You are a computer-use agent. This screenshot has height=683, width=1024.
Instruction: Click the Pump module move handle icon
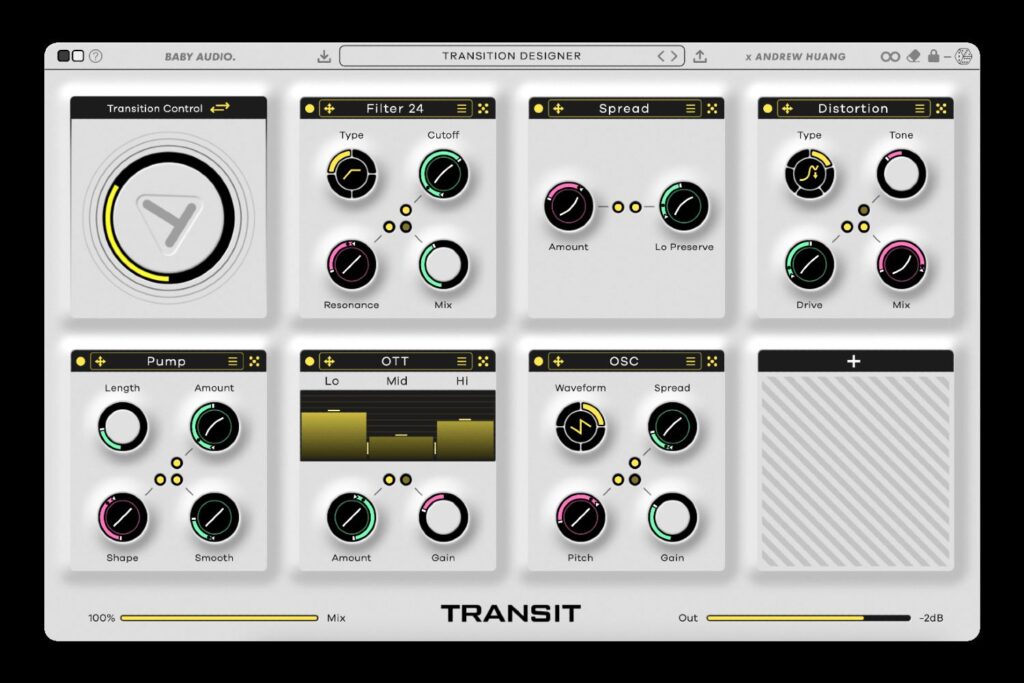click(x=100, y=361)
